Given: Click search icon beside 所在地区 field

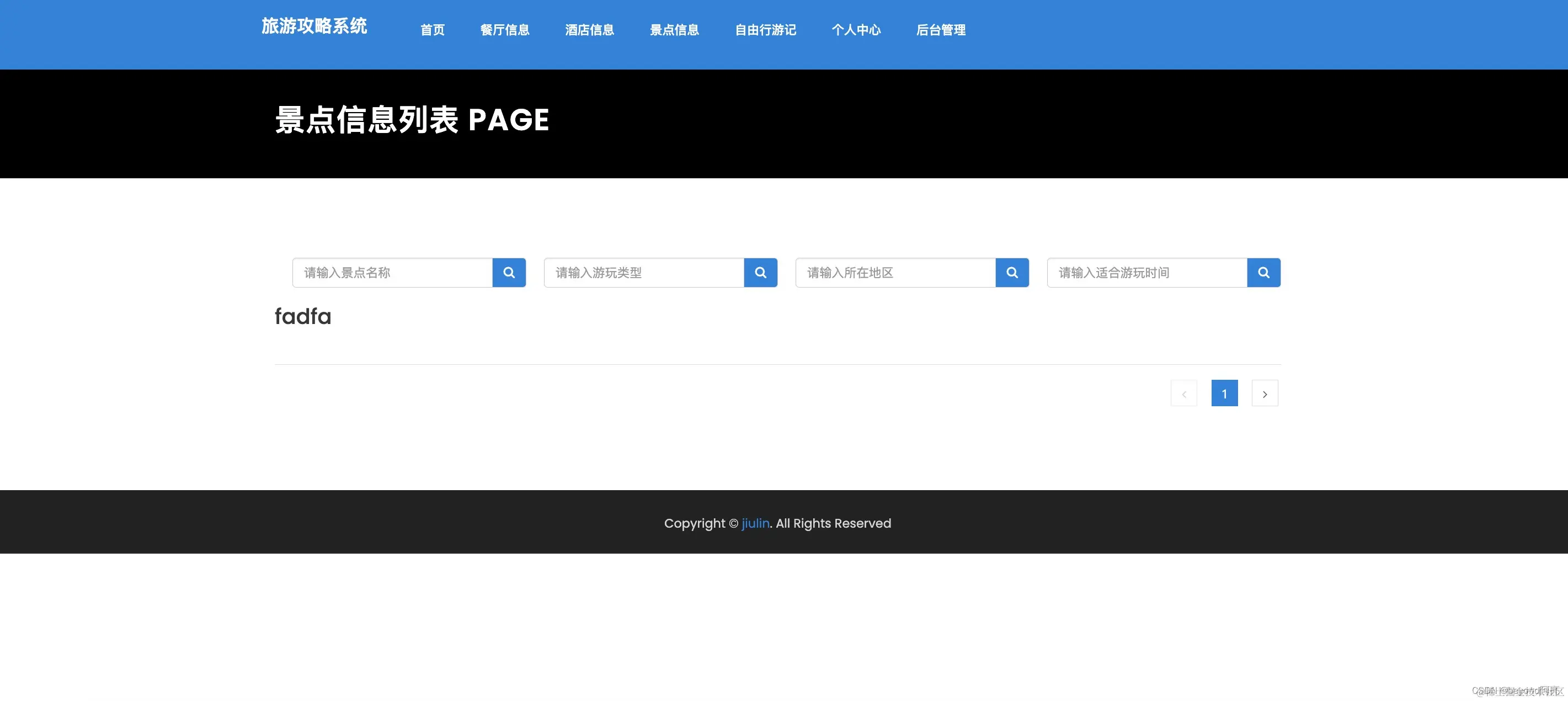Looking at the screenshot, I should (1012, 272).
